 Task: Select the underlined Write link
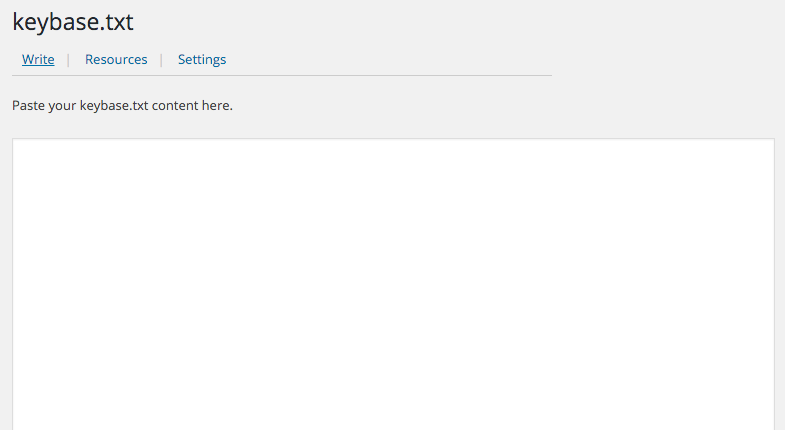38,60
